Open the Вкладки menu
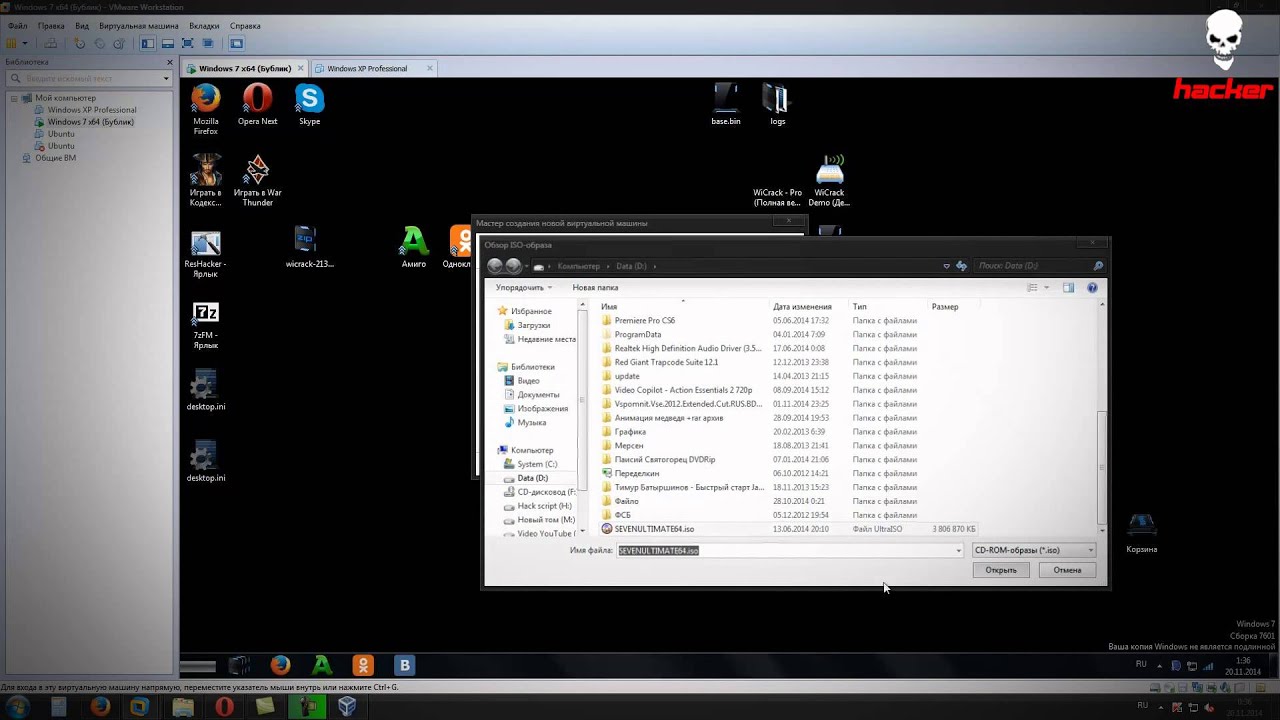This screenshot has width=1280, height=720. (x=204, y=26)
